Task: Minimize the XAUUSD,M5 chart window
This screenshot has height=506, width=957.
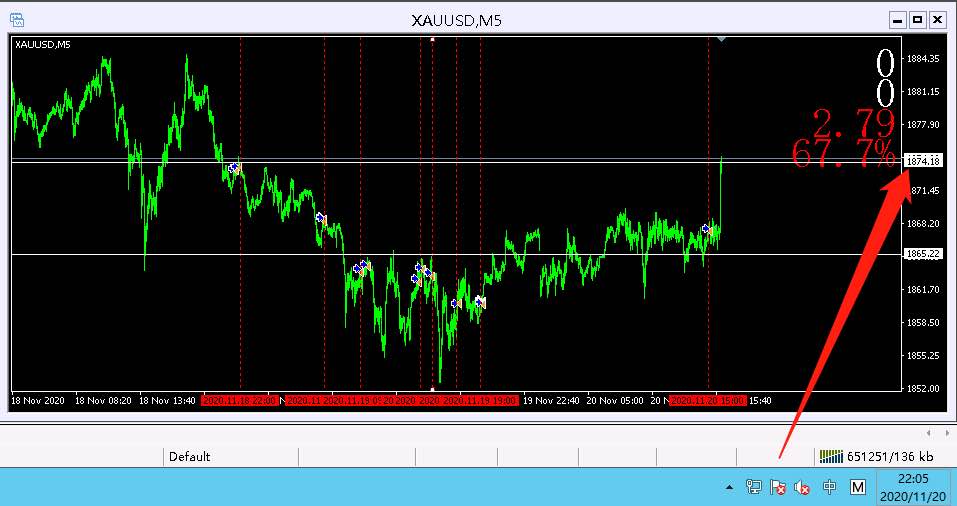Action: click(x=897, y=20)
